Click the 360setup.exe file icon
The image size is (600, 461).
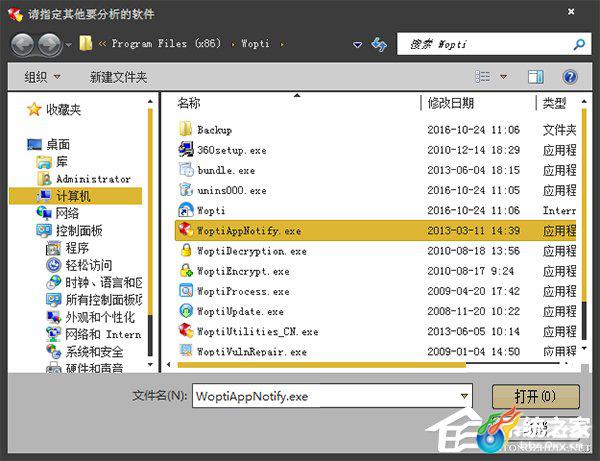pos(186,149)
